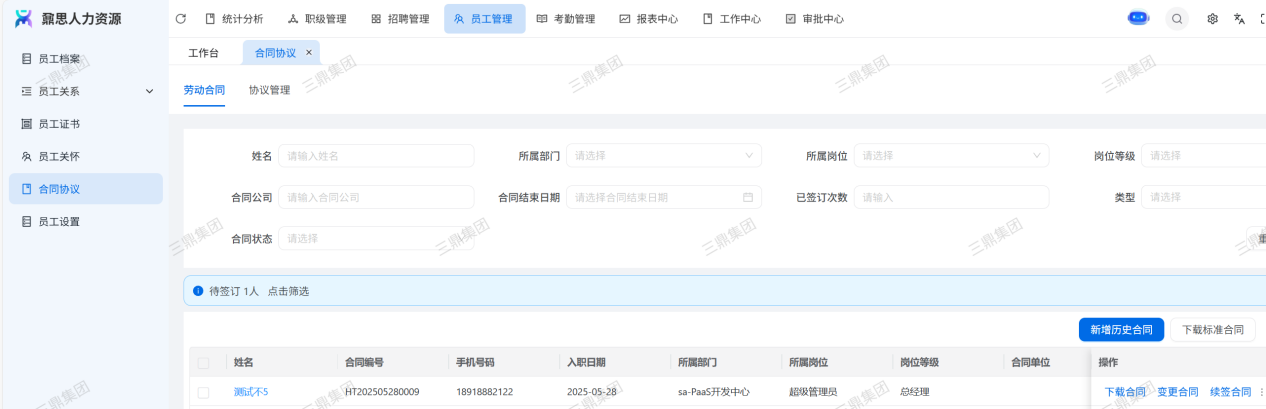Click the 新增历史合同 button

point(1121,329)
